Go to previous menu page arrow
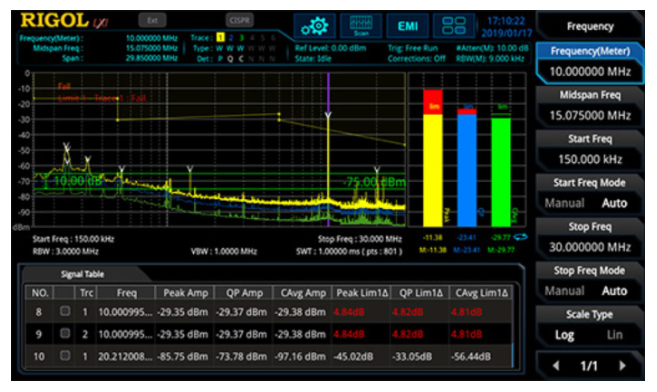Viewport: 657px width, 392px height. click(556, 366)
